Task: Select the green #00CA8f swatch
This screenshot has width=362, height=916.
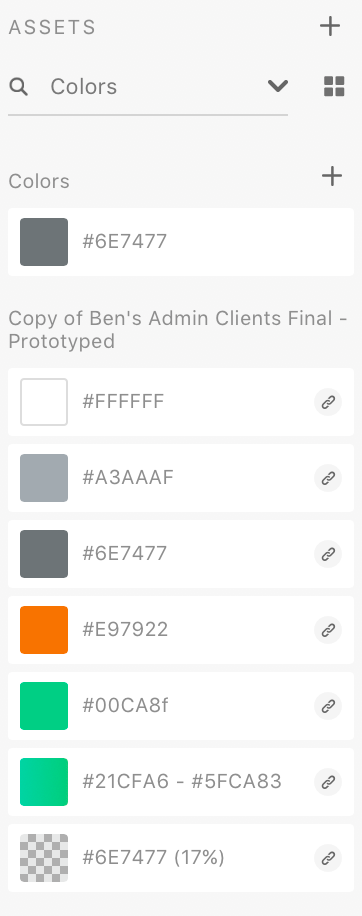Action: [x=44, y=706]
